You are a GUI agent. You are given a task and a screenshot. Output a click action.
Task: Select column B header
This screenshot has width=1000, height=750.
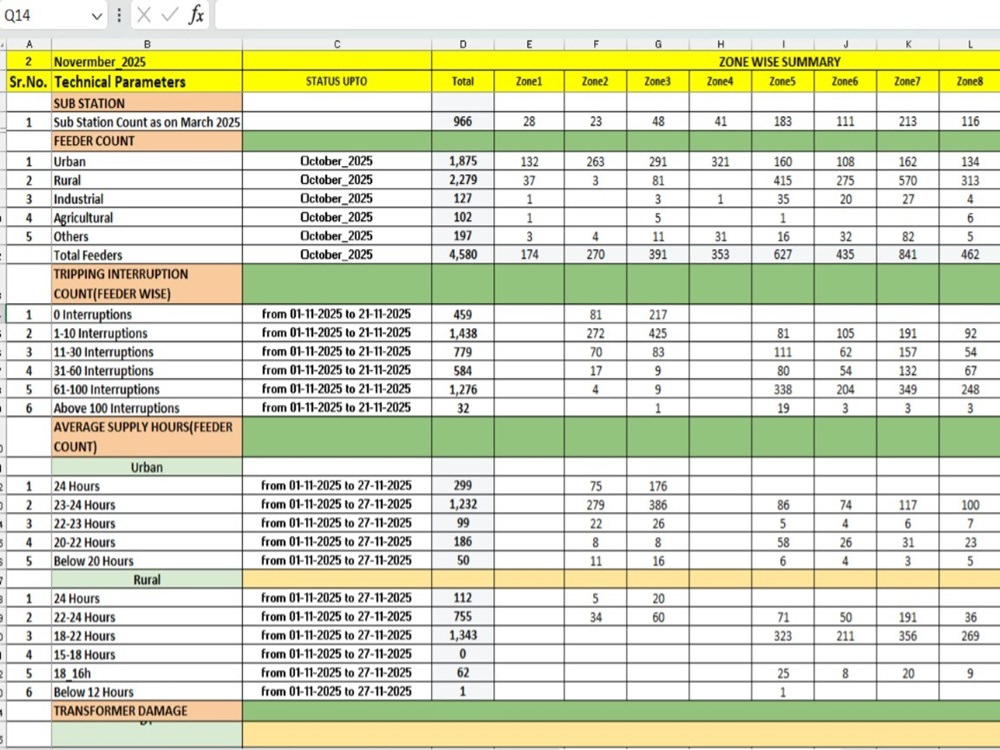coord(147,44)
